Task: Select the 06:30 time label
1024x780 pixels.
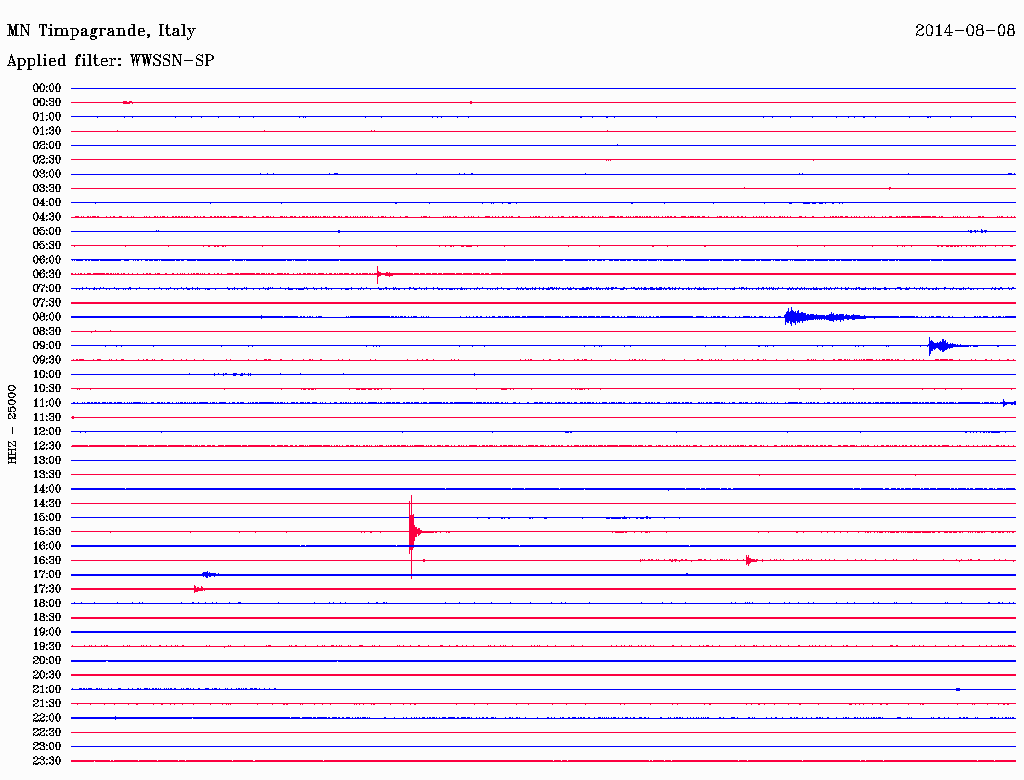Action: (47, 274)
